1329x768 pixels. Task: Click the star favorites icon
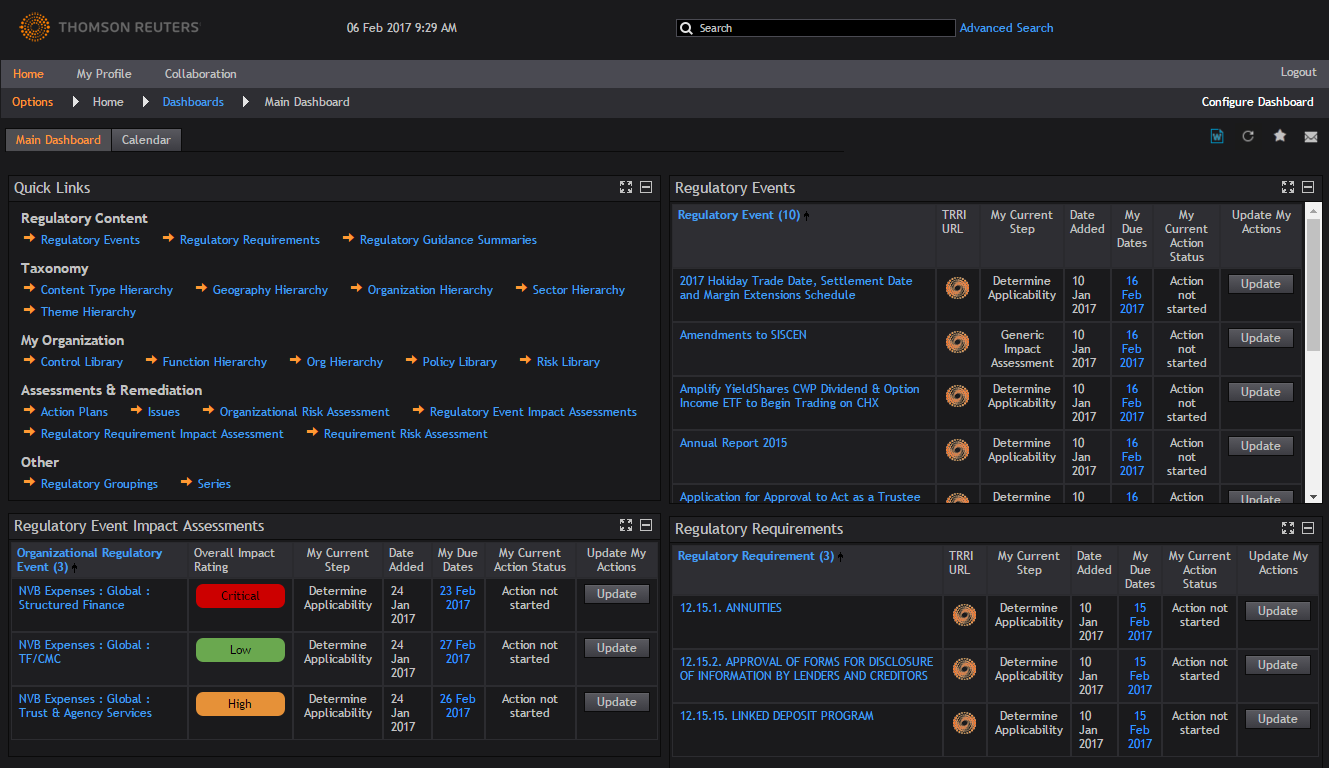coord(1280,136)
